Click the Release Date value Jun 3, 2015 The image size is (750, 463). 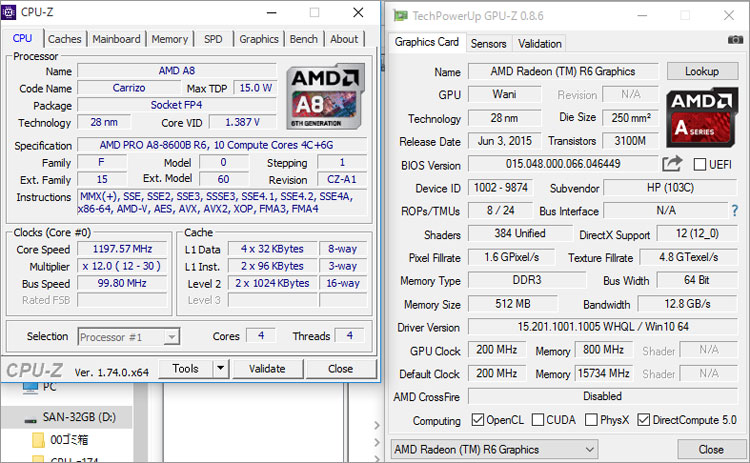tap(505, 141)
